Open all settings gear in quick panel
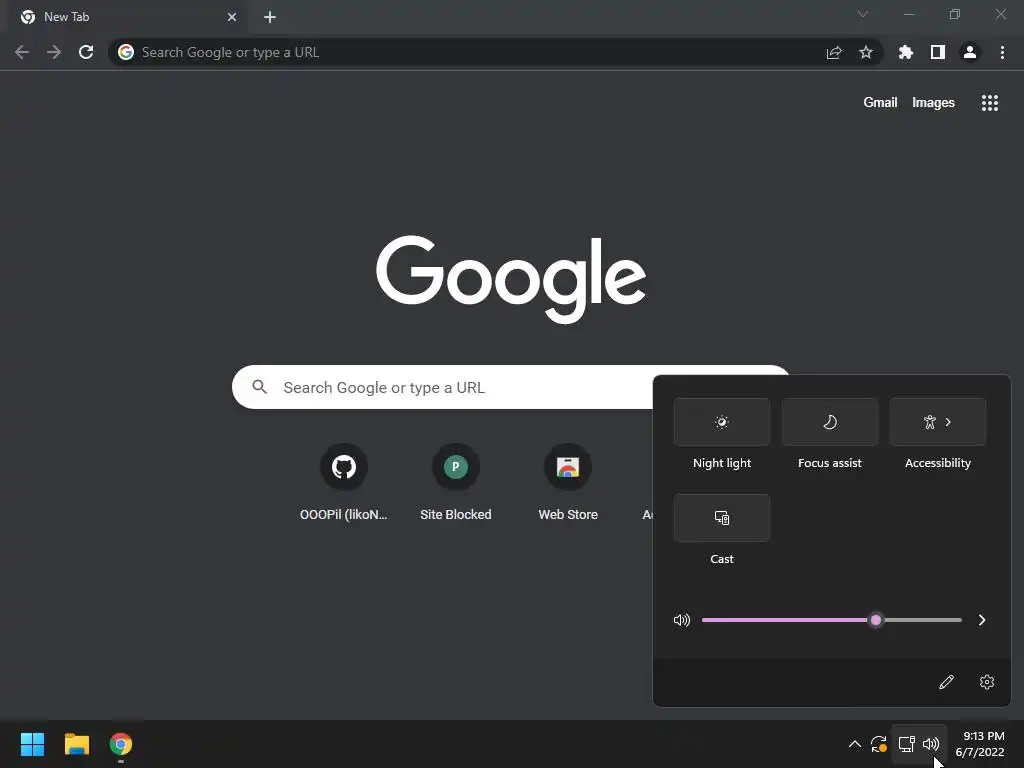Viewport: 1024px width, 768px height. tap(987, 682)
